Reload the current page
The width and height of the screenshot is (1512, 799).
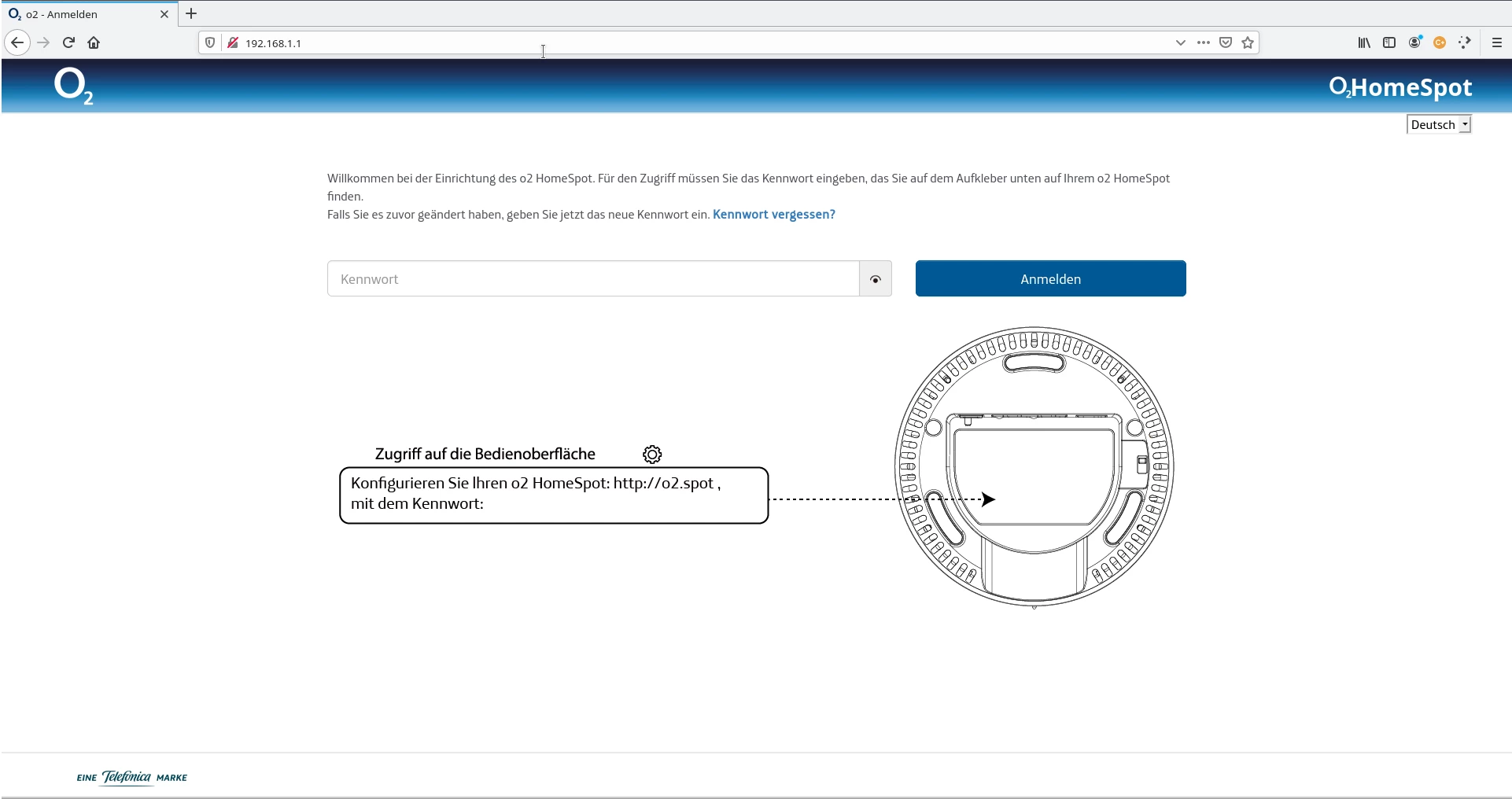[68, 42]
